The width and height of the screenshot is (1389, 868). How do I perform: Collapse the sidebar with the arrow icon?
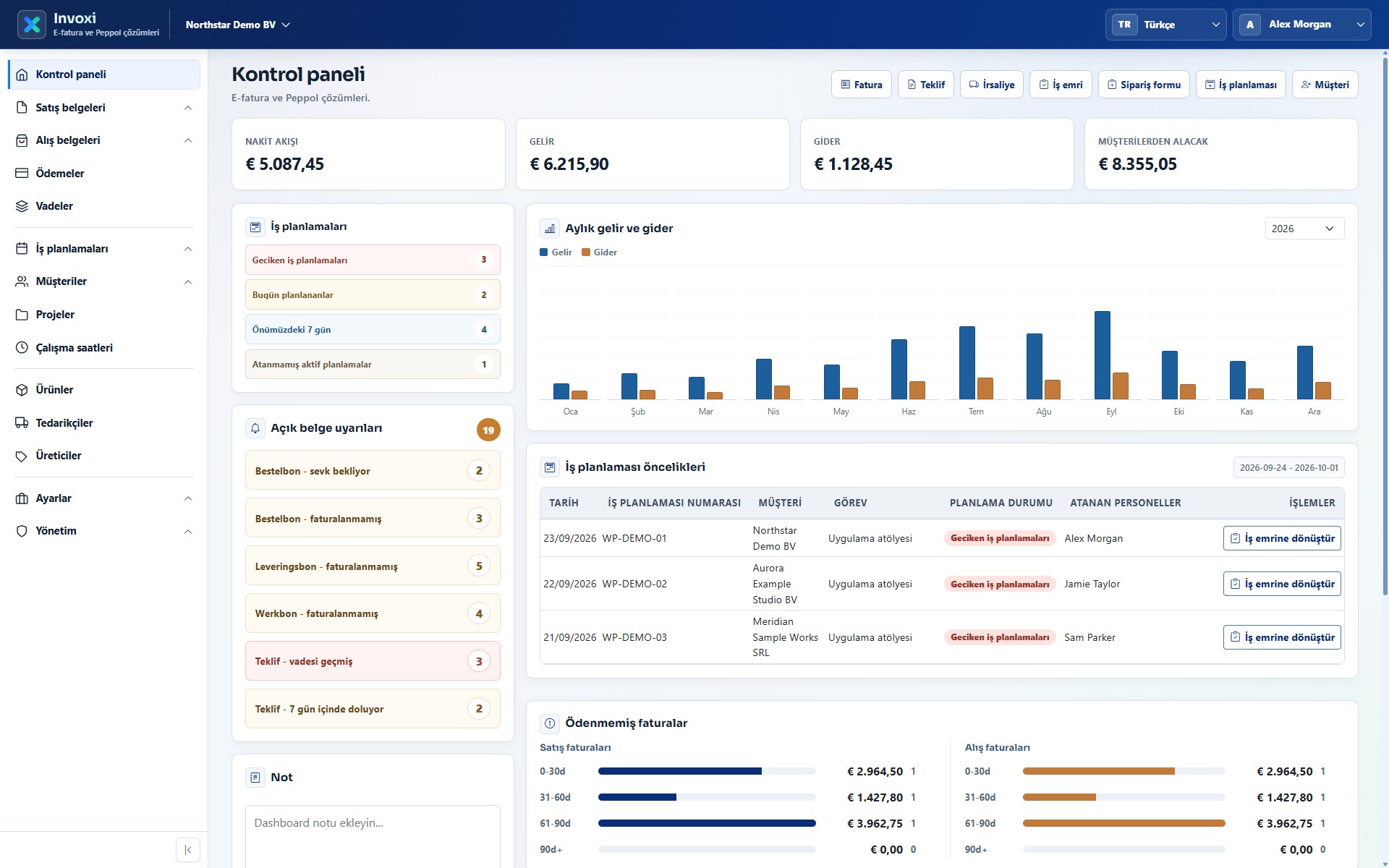[188, 850]
